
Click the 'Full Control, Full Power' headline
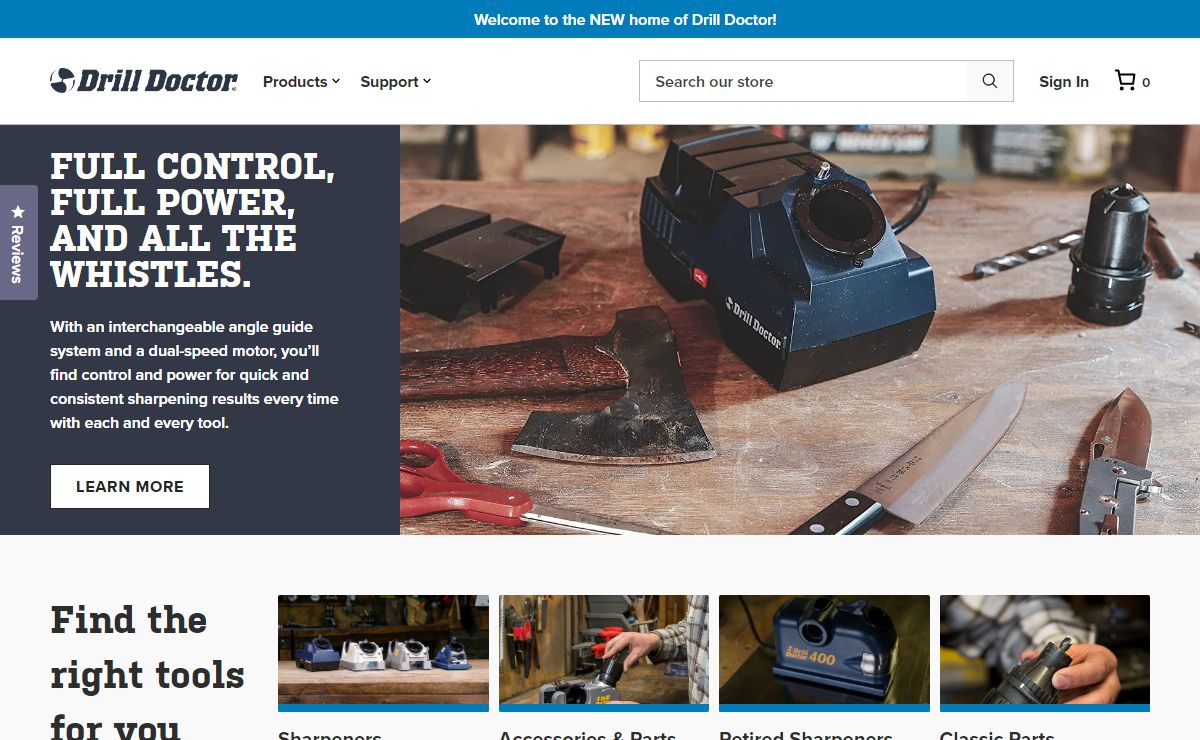click(x=193, y=220)
